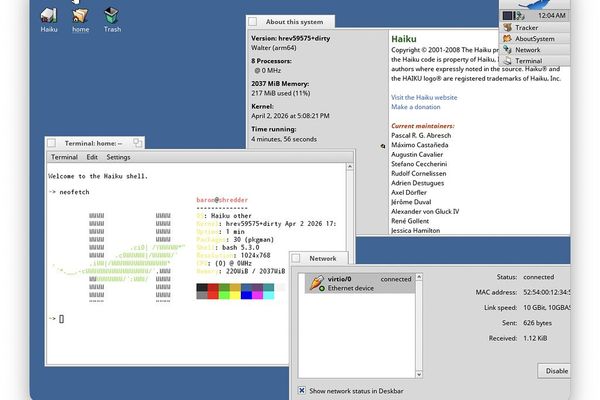Click the baron@shredder text in Terminal
This screenshot has height=400, width=600.
coord(222,200)
